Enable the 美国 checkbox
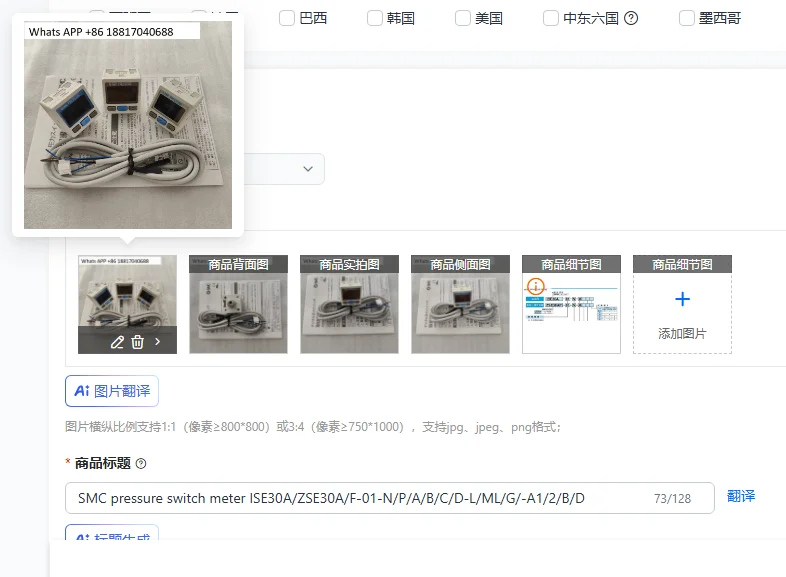The height and width of the screenshot is (577, 786). coord(462,19)
